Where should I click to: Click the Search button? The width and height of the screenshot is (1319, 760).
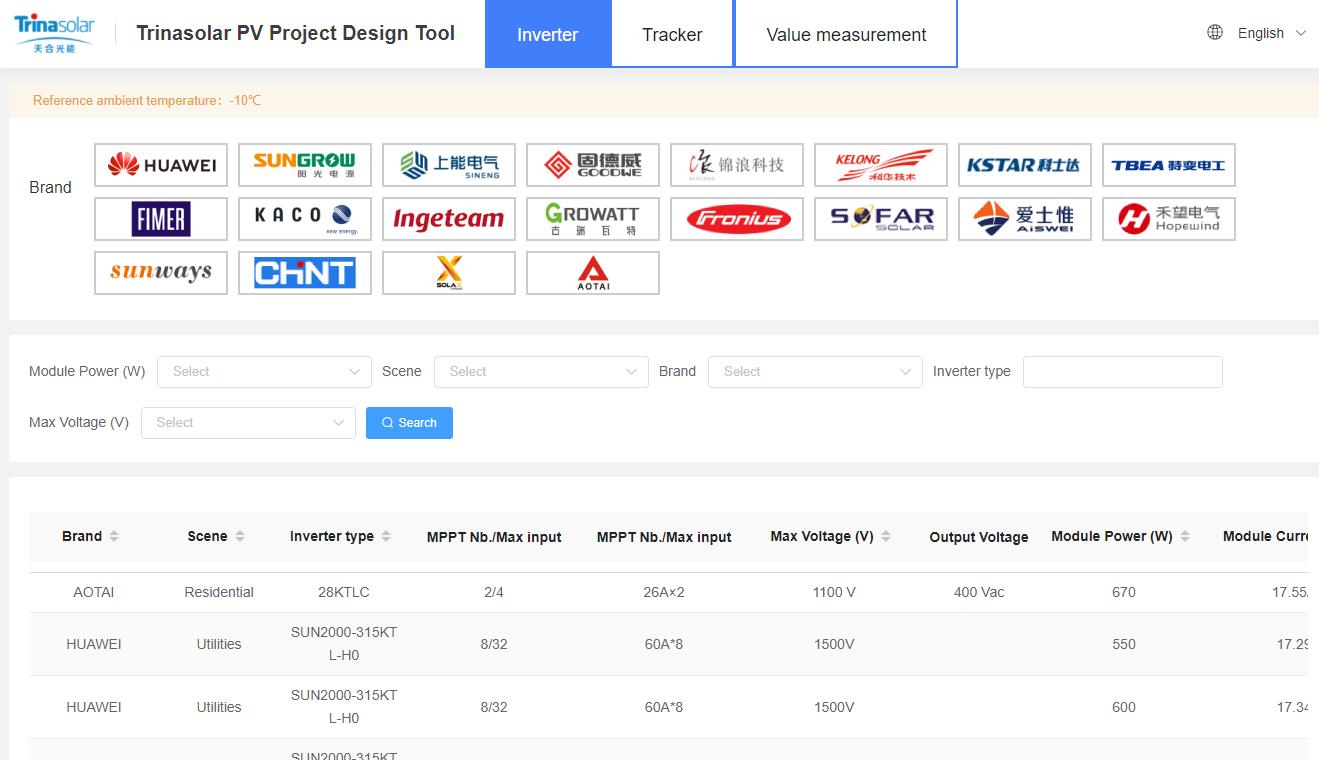[x=409, y=423]
